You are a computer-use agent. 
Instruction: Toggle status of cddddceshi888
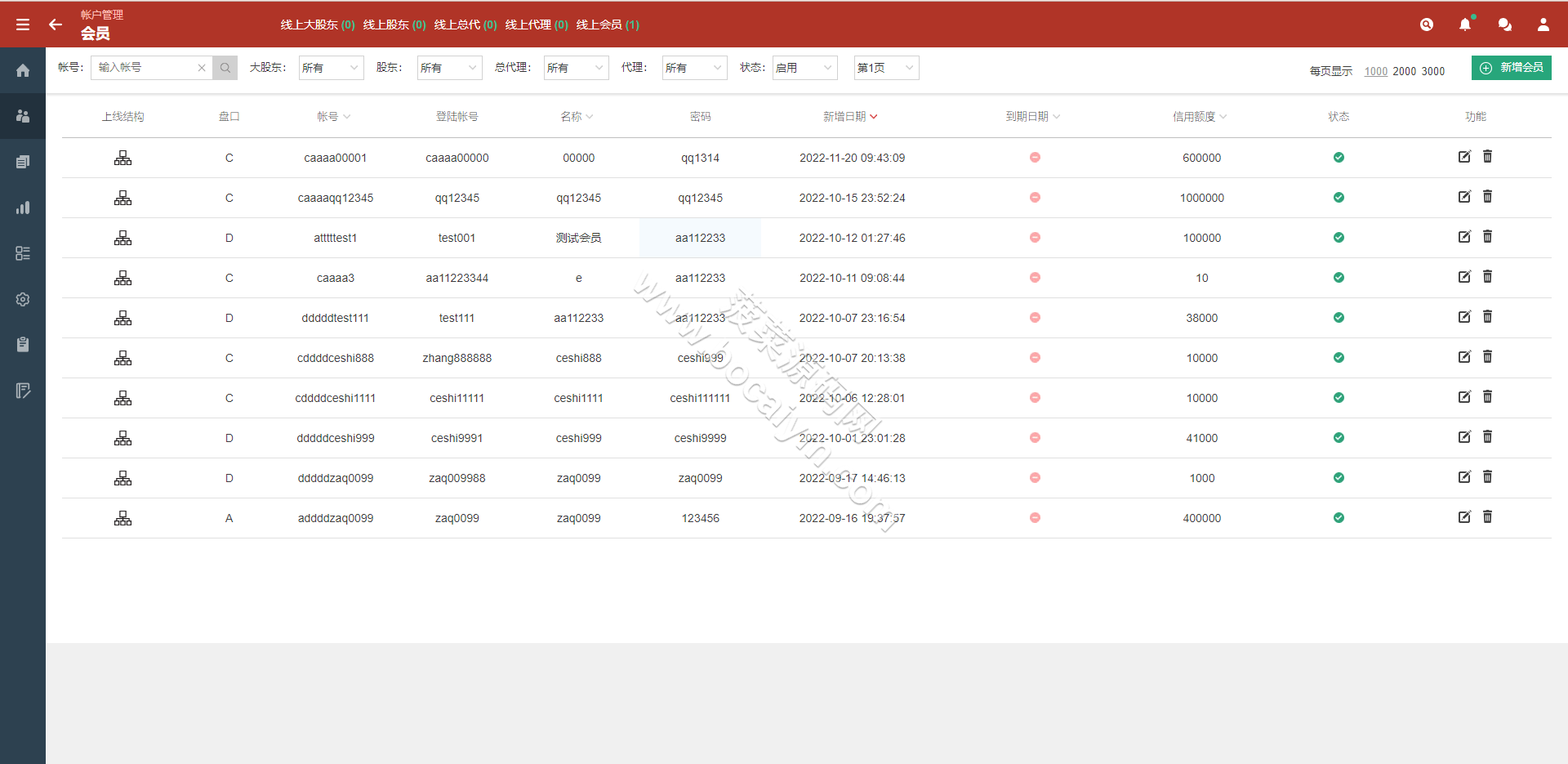(x=1339, y=357)
